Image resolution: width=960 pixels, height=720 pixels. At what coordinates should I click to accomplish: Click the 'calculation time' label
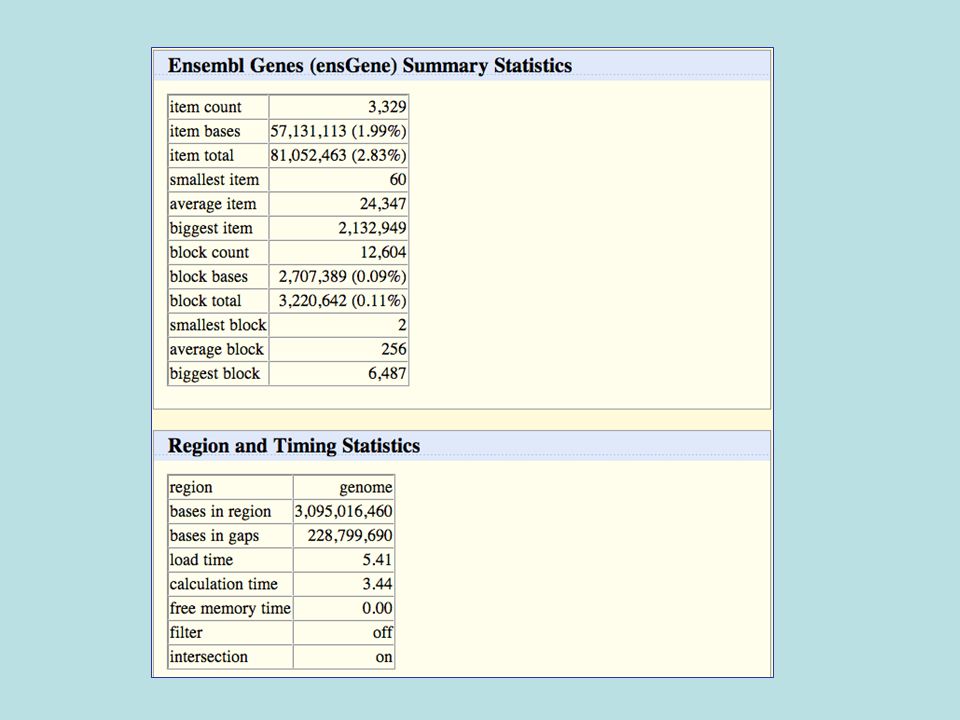click(x=223, y=584)
